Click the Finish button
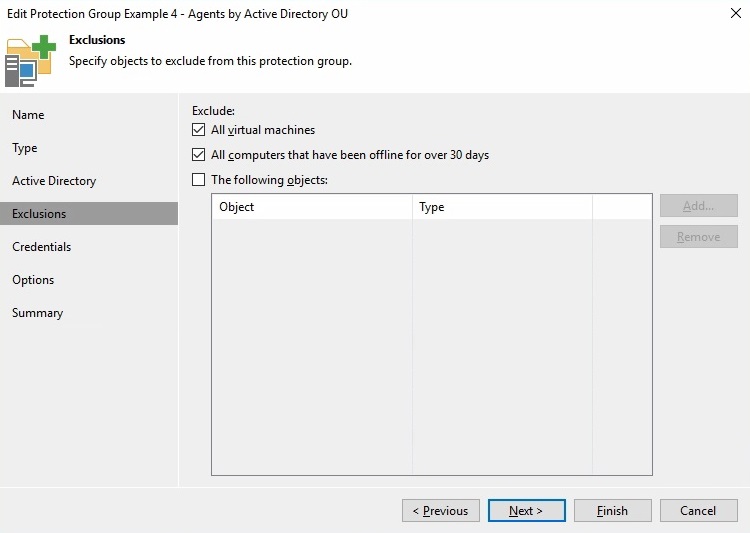 [x=612, y=511]
